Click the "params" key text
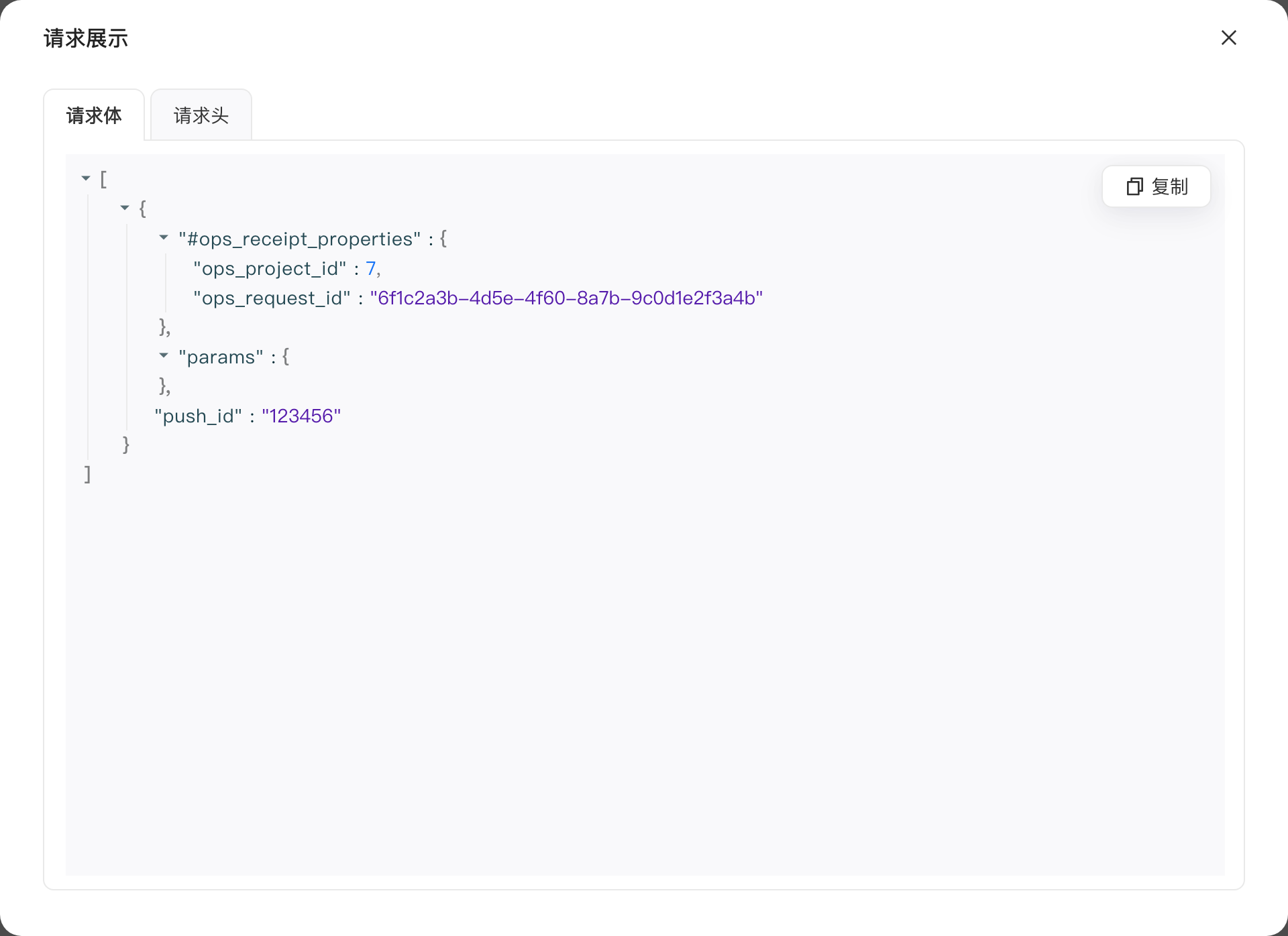This screenshot has width=1288, height=936. point(221,357)
